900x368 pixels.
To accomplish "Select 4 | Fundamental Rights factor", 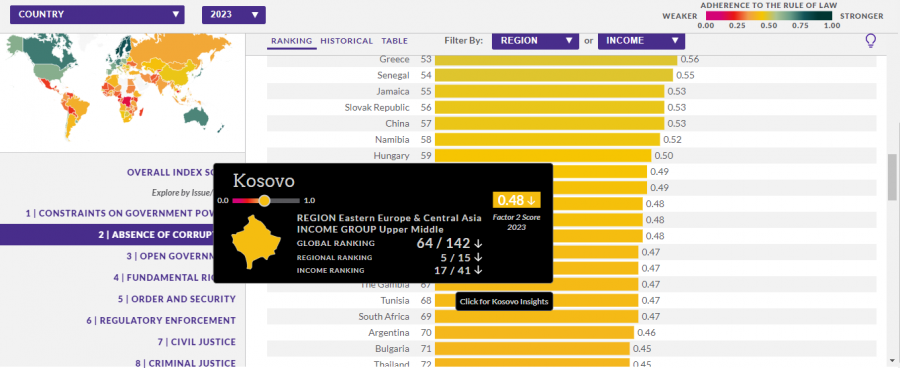I will 164,277.
